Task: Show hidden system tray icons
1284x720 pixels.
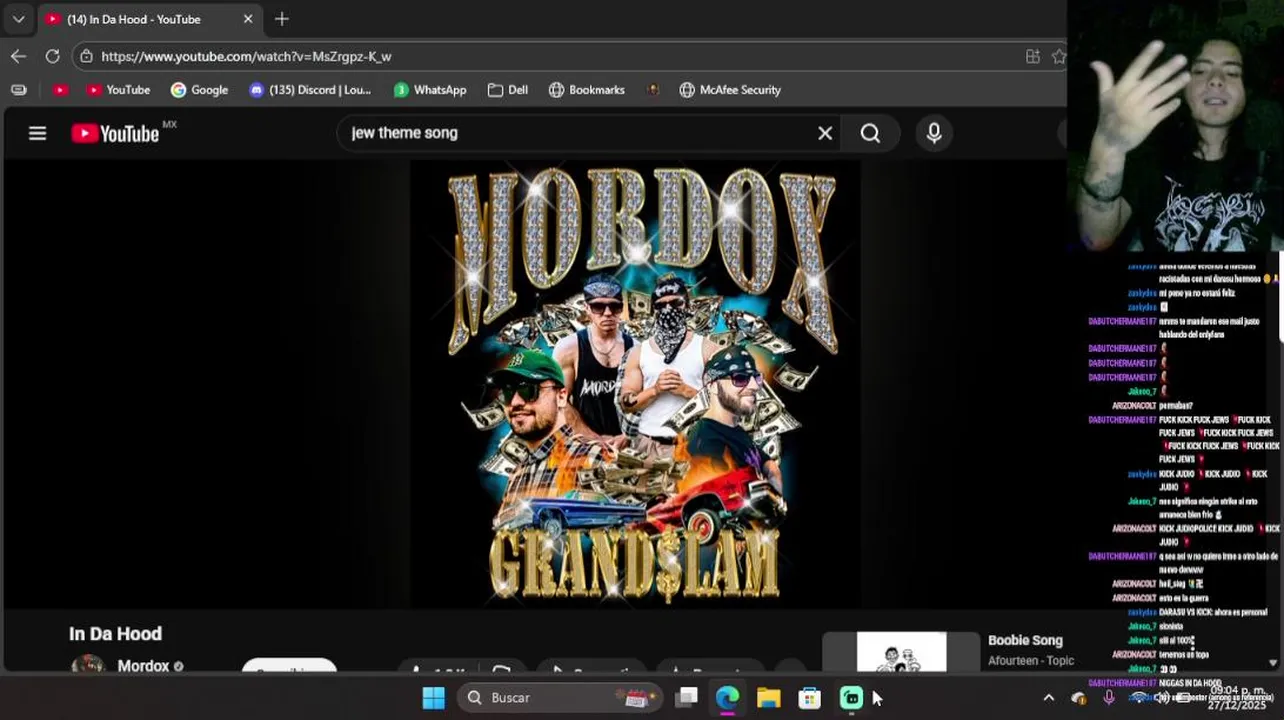Action: point(1048,698)
